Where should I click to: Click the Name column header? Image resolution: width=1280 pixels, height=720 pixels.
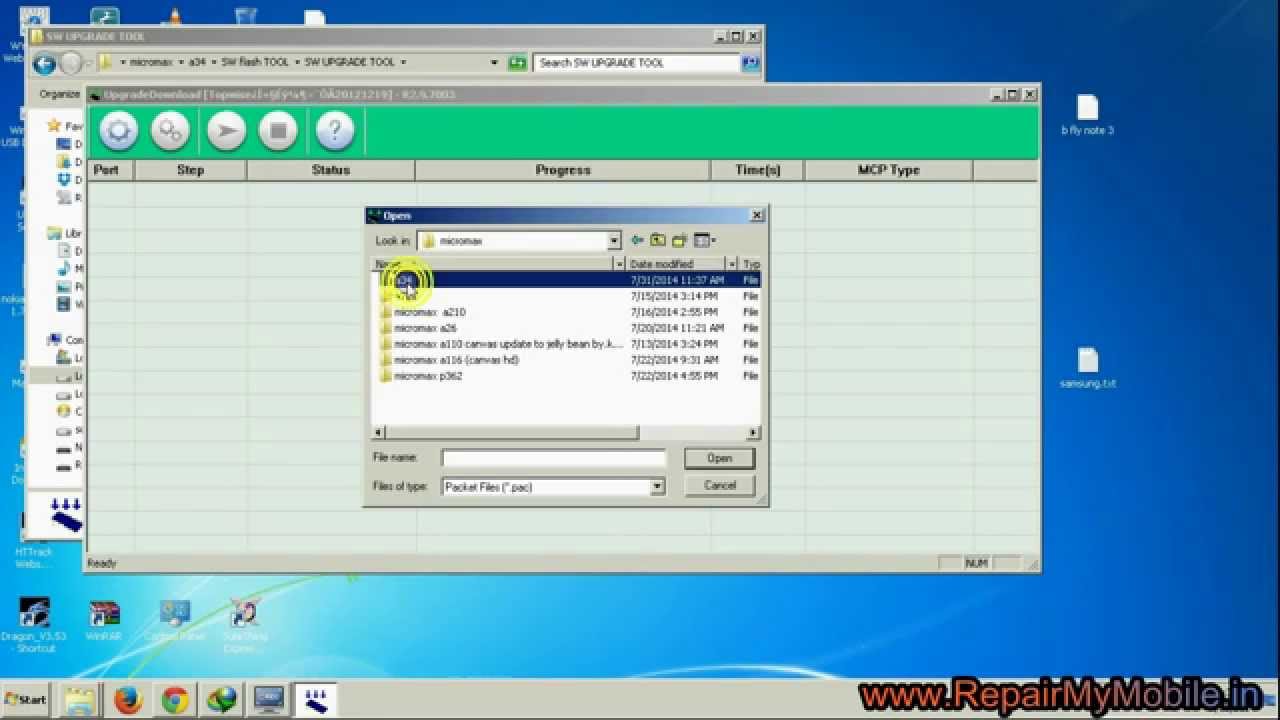pos(493,264)
